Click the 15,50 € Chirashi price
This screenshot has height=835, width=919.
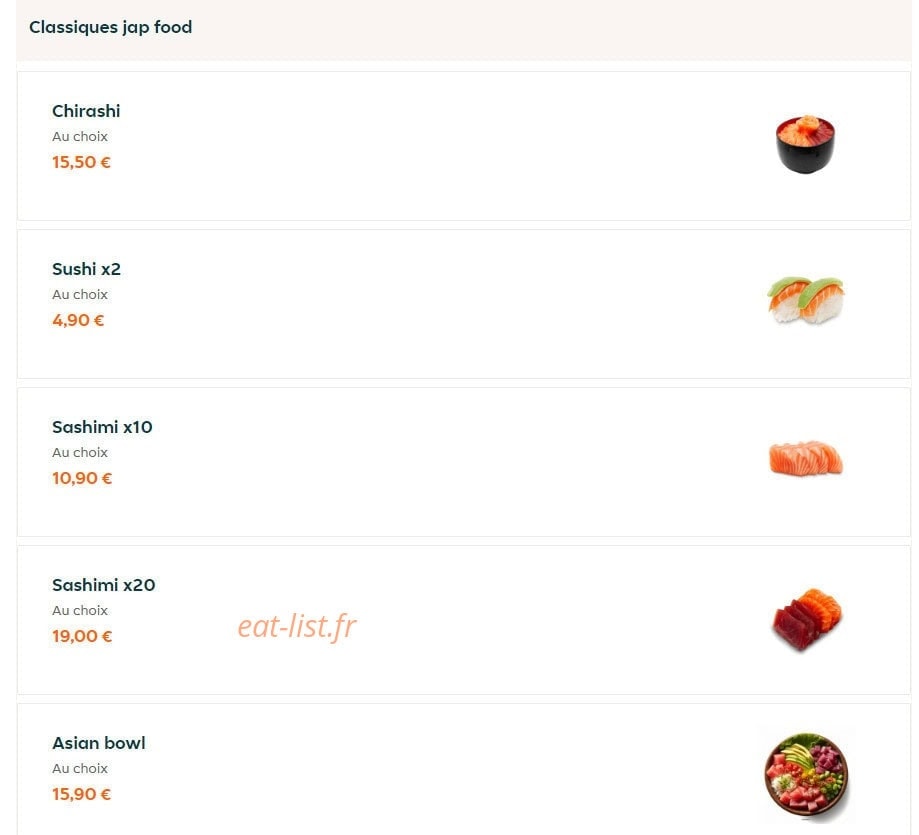coord(81,162)
